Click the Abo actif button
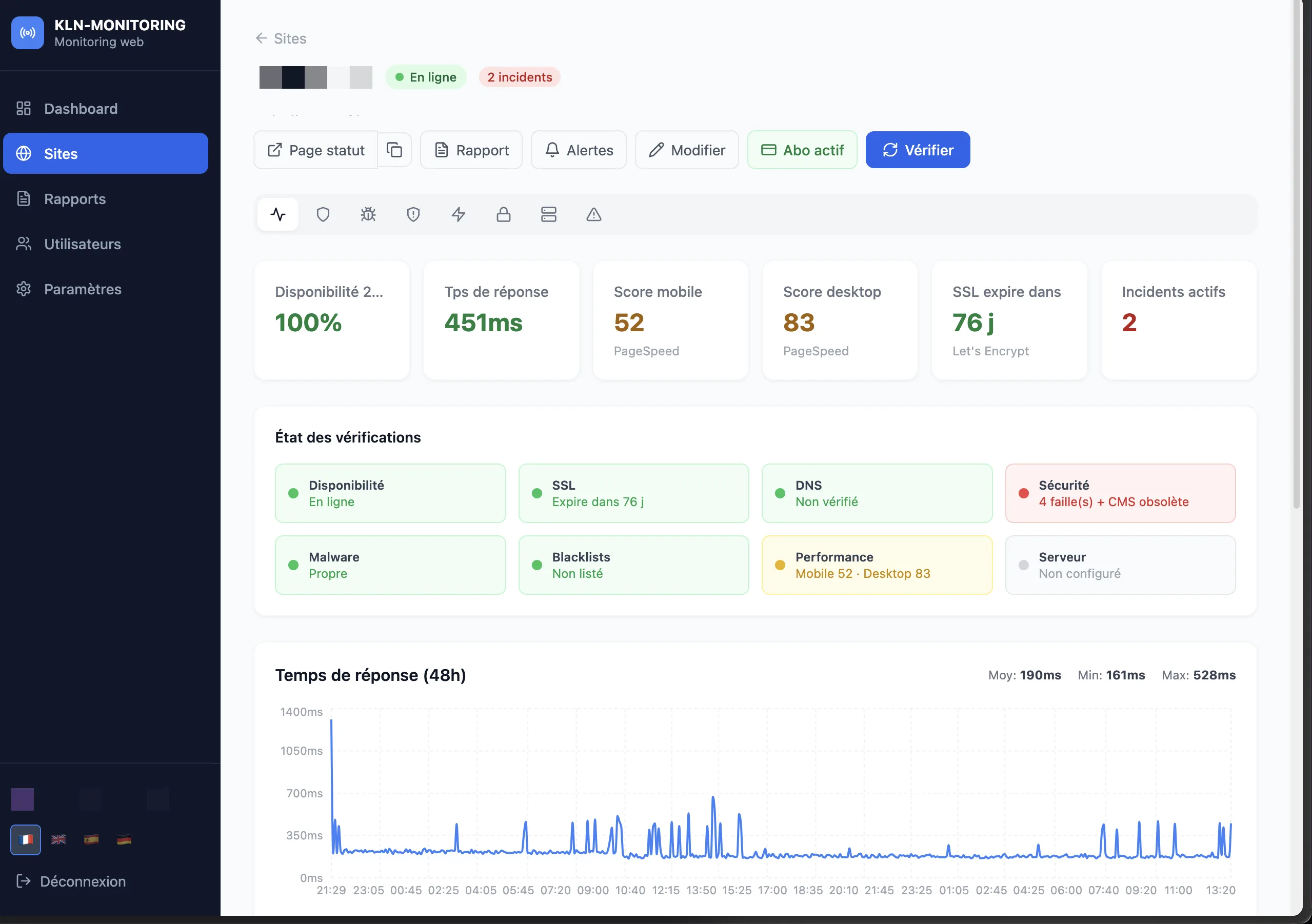Screen dimensions: 1312x924 click(802, 150)
